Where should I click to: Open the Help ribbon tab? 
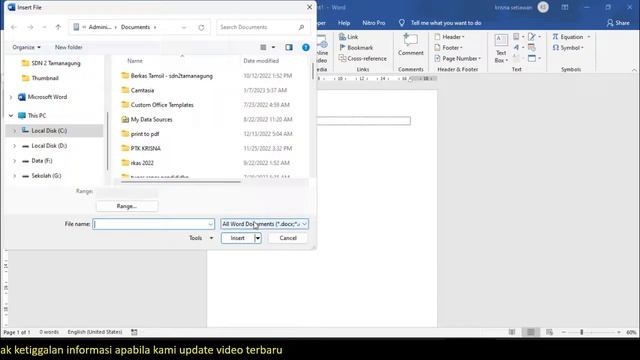click(344, 23)
